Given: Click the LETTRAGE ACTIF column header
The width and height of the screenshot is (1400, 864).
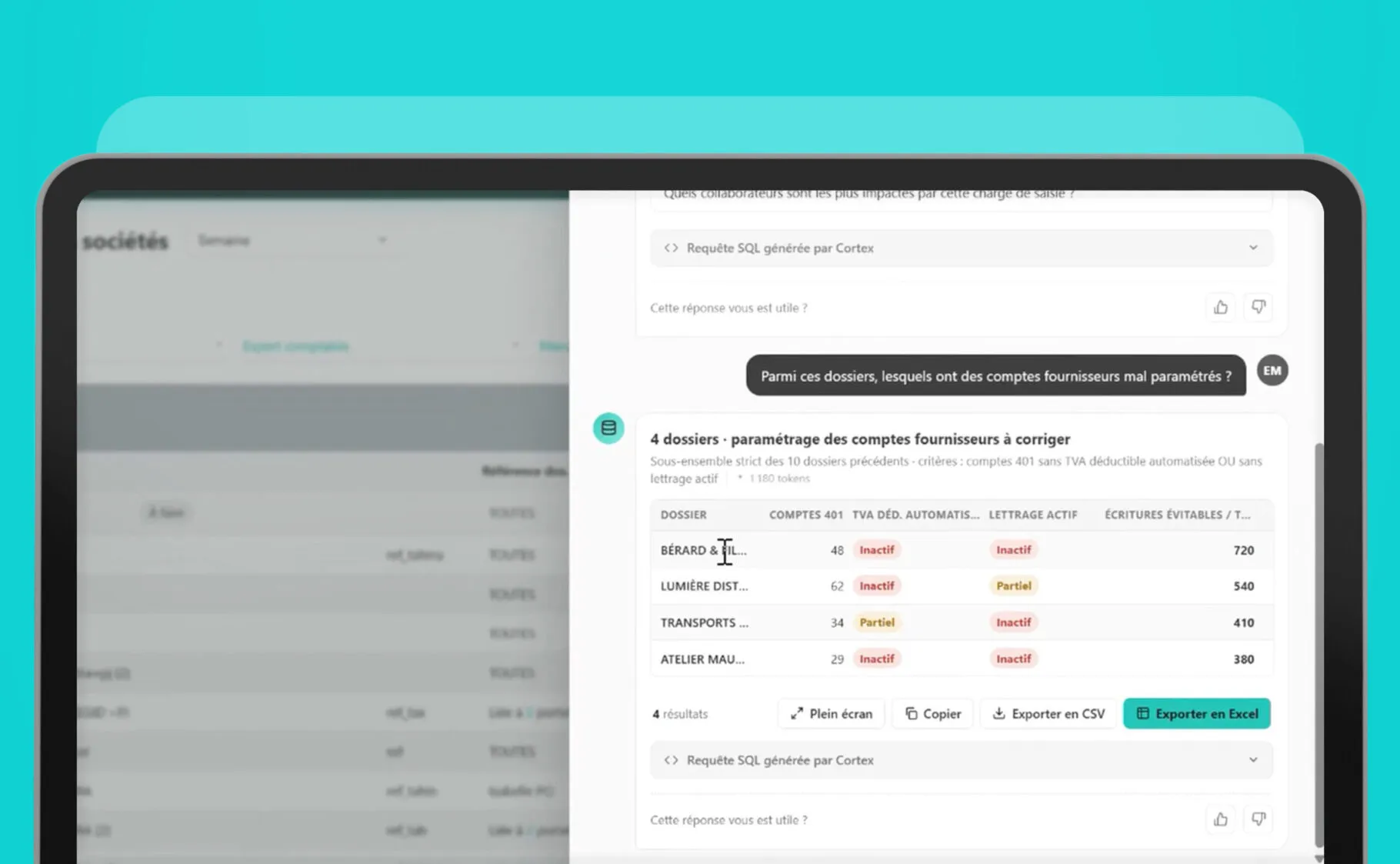Looking at the screenshot, I should click(1033, 515).
